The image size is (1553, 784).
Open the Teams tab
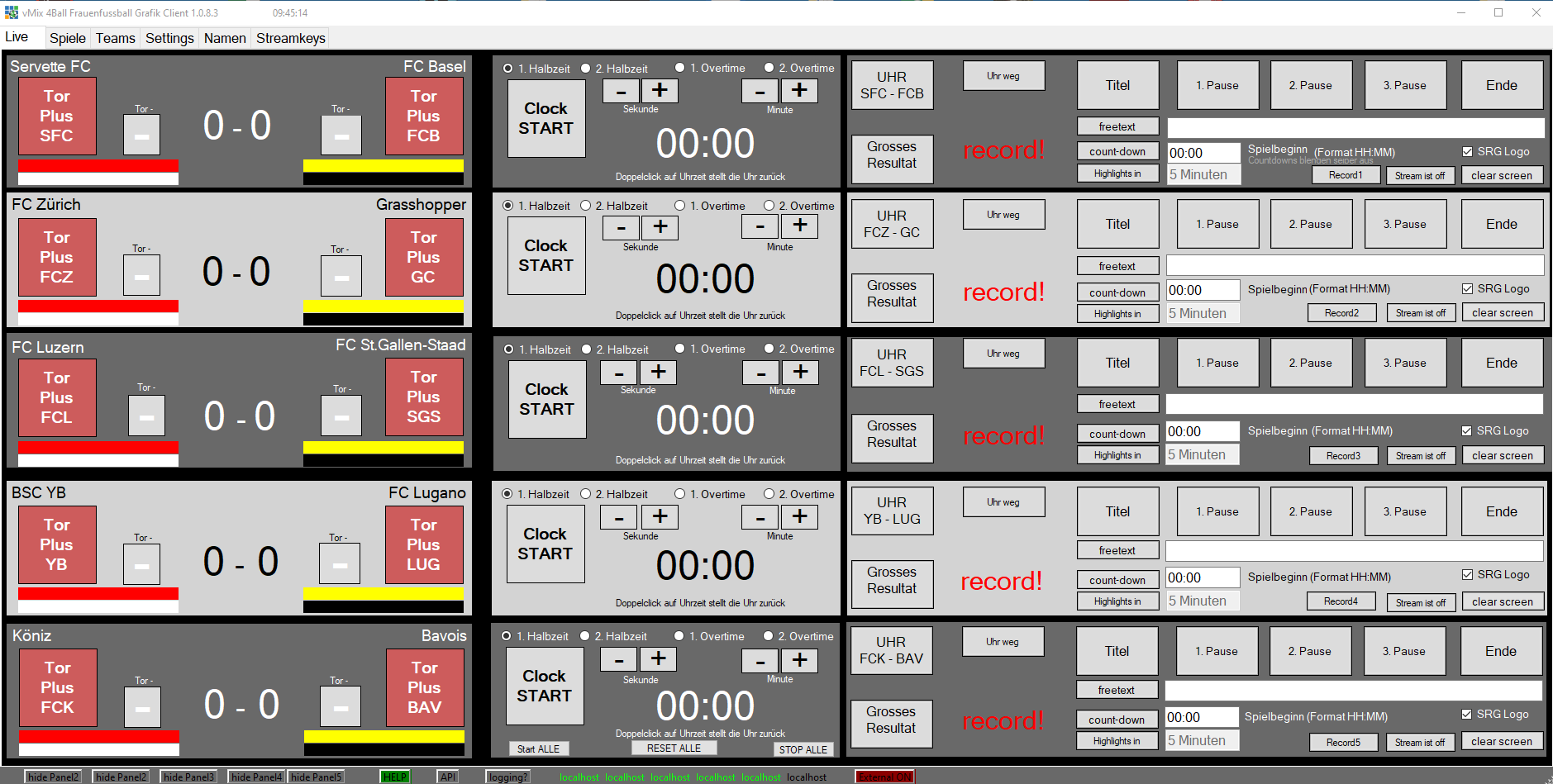click(115, 38)
